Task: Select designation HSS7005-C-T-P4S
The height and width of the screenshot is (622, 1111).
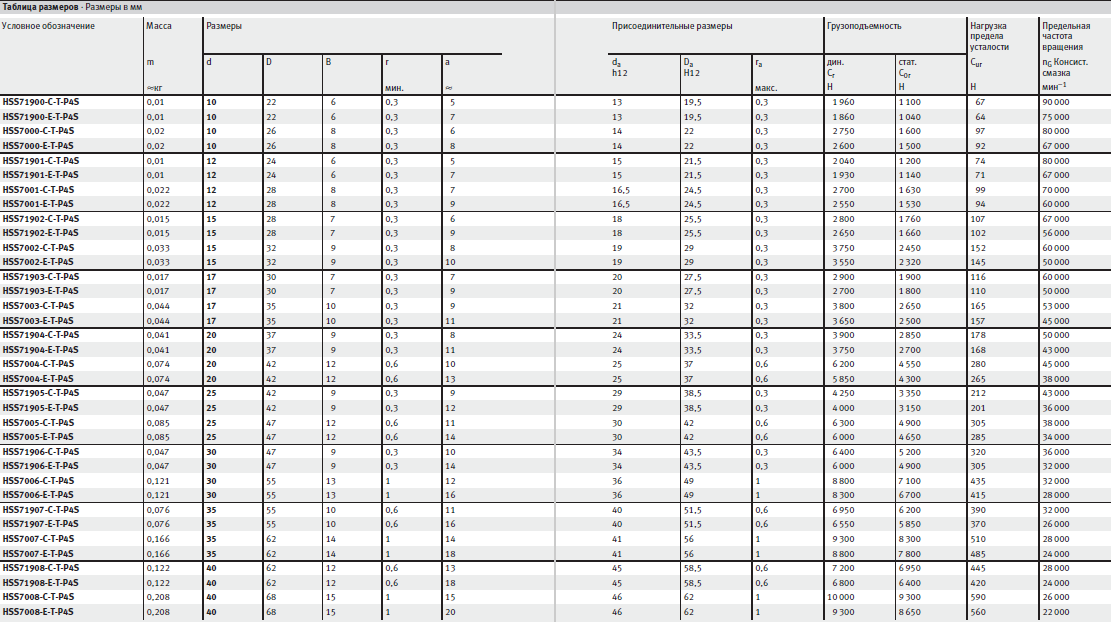Action: click(x=38, y=423)
